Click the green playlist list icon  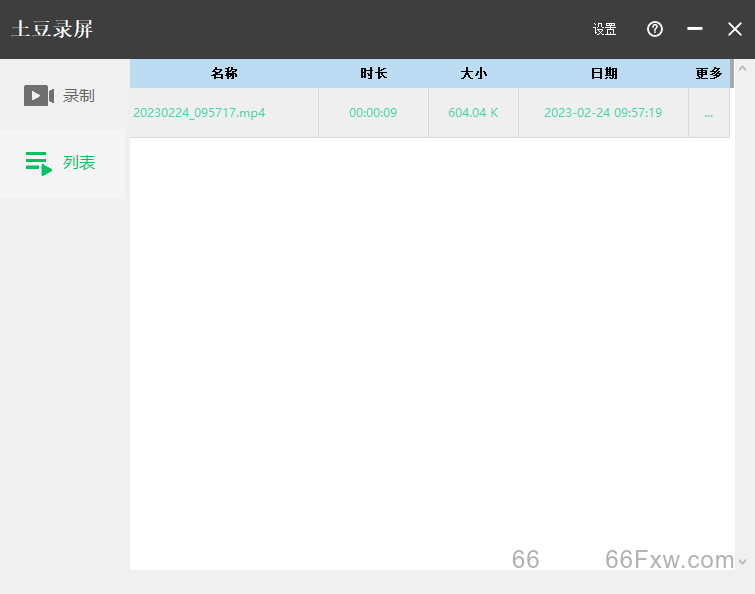(38, 163)
